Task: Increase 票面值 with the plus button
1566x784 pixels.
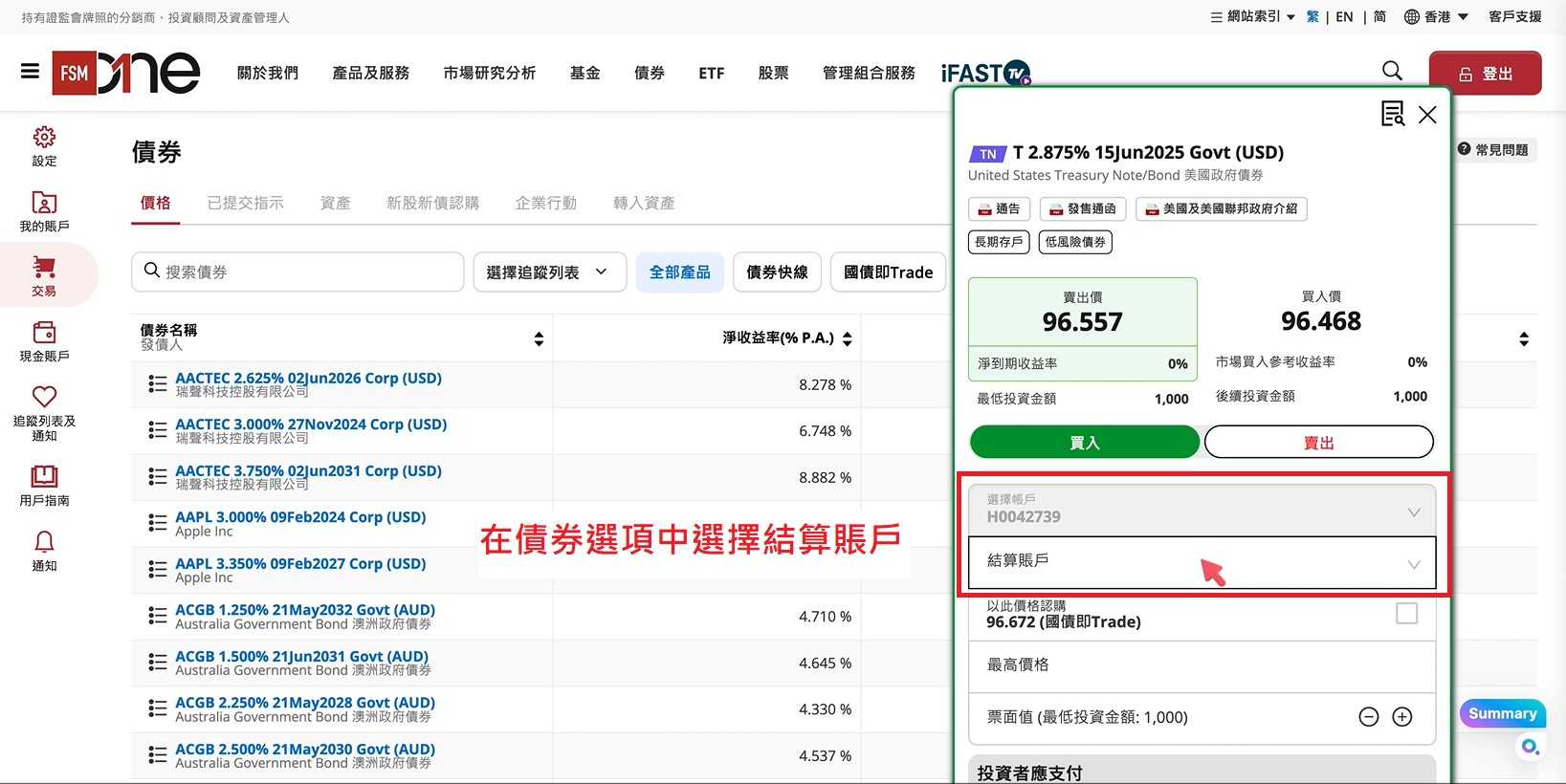Action: [x=1402, y=717]
